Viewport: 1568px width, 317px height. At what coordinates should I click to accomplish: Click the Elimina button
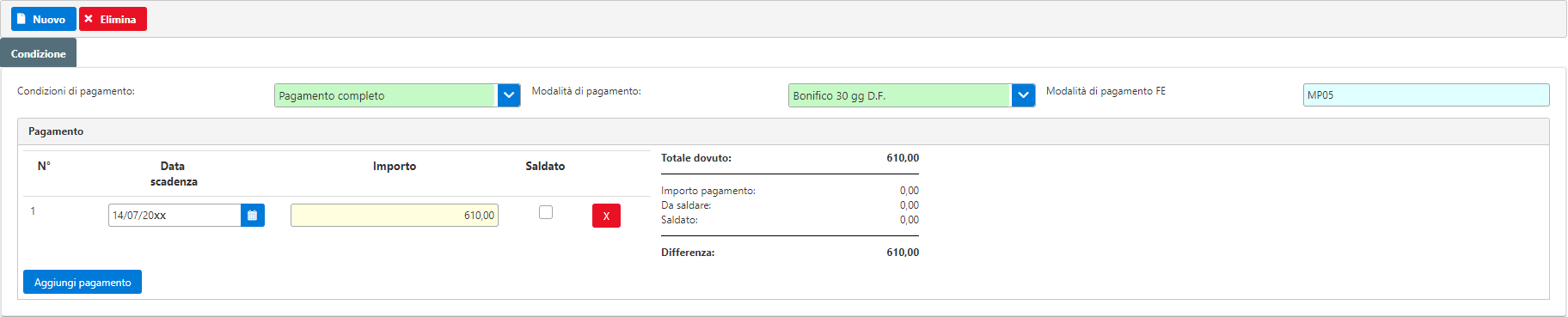click(x=113, y=19)
